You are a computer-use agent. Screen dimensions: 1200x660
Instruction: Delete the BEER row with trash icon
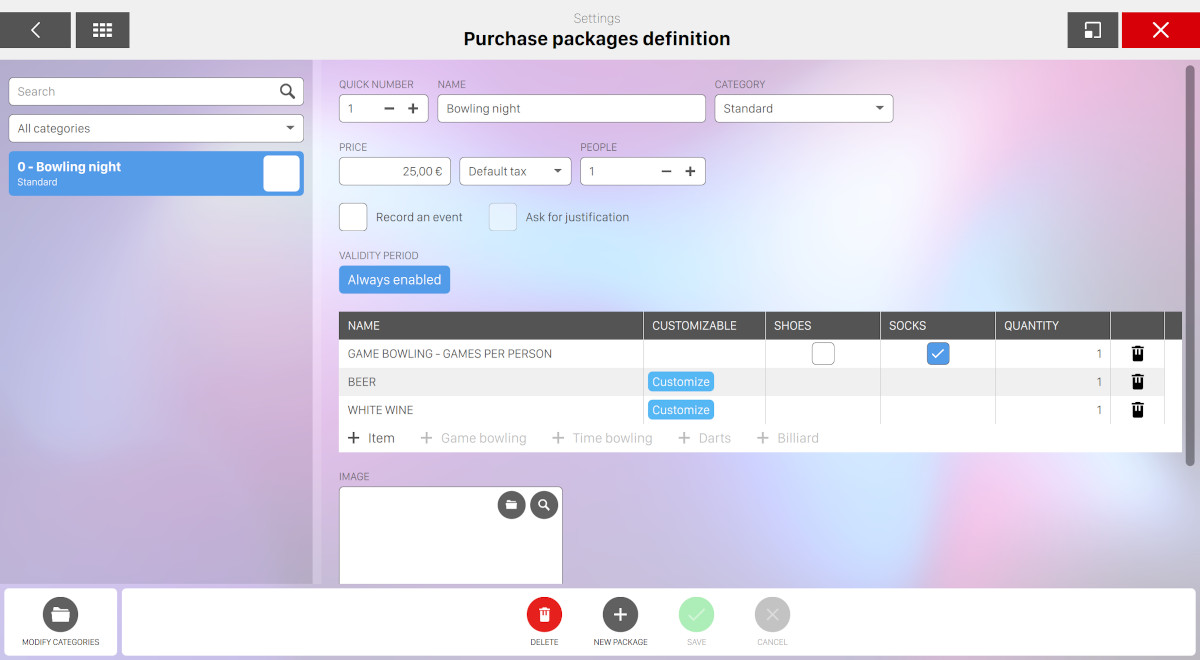[x=1137, y=382]
